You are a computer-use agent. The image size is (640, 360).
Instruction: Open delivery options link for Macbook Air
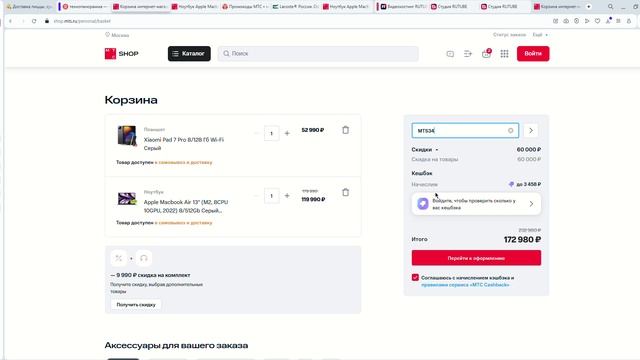coord(184,223)
